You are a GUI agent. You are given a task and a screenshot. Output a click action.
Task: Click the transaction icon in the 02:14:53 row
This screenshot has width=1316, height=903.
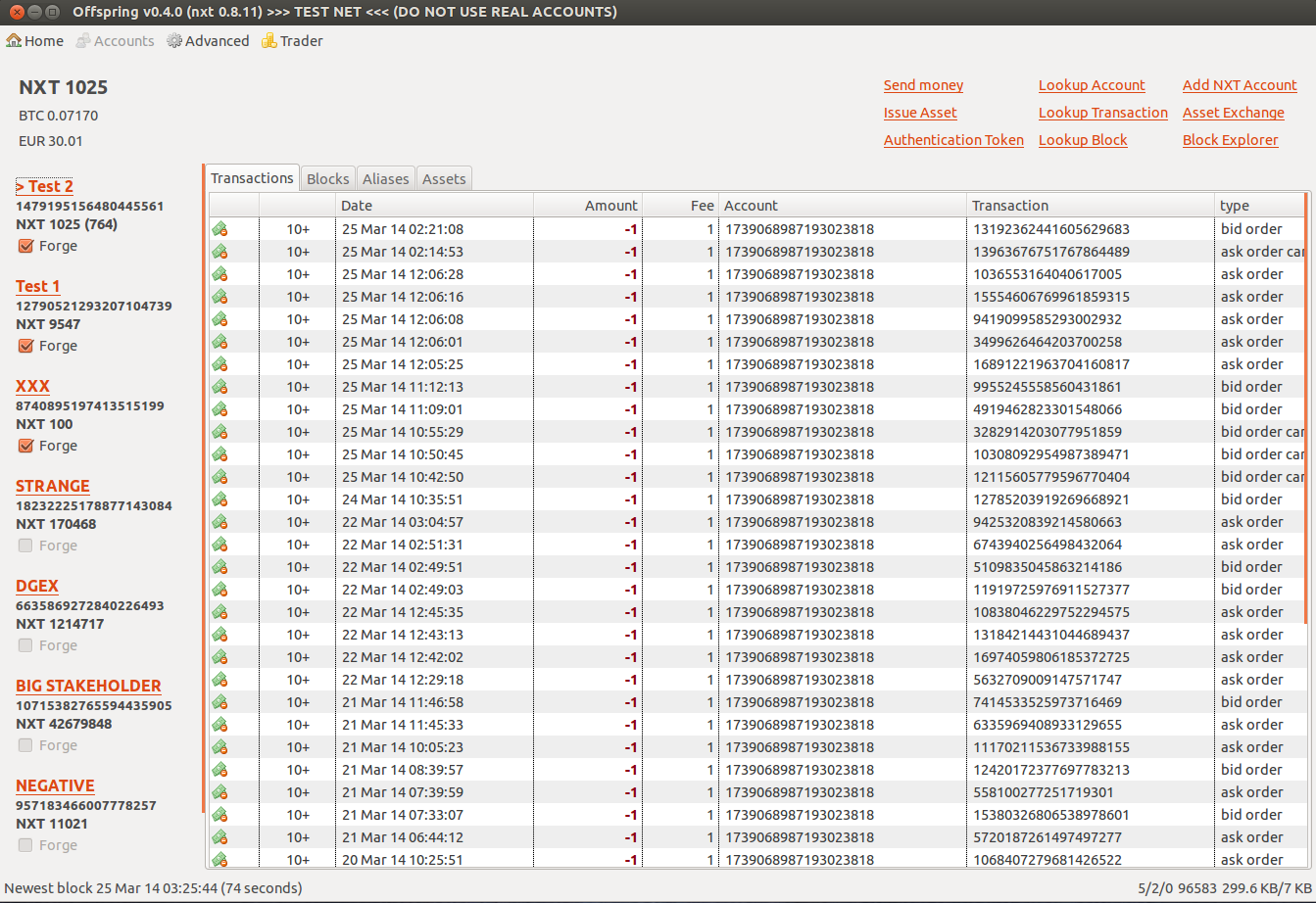click(x=219, y=252)
